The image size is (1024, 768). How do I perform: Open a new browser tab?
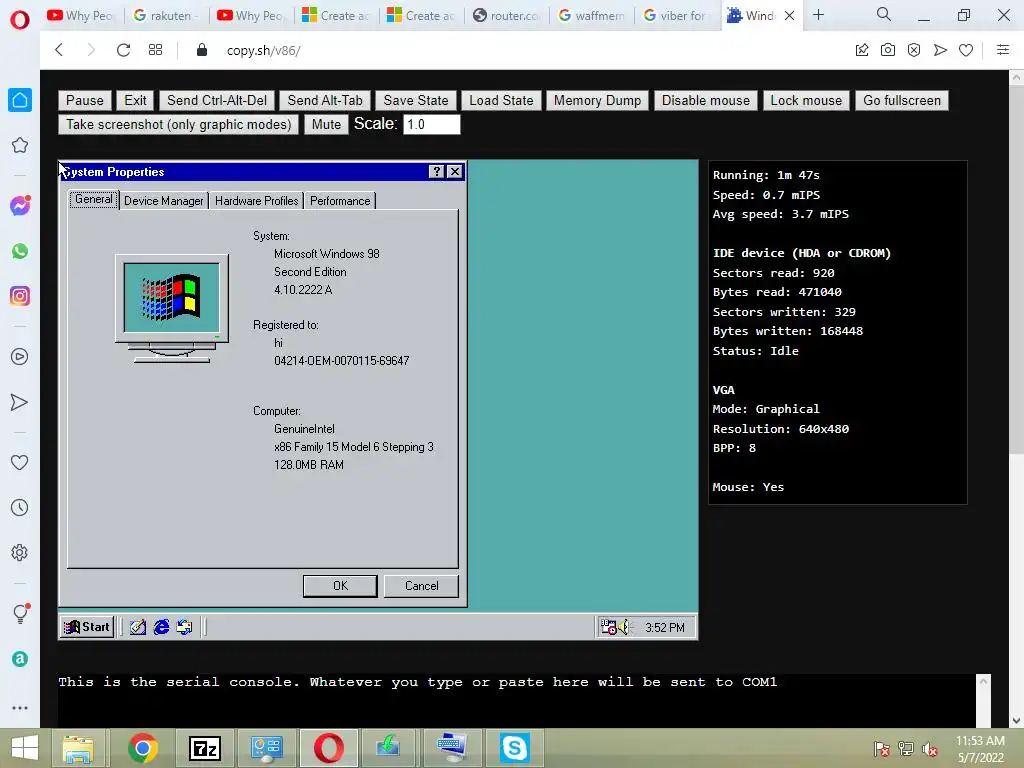tap(818, 15)
